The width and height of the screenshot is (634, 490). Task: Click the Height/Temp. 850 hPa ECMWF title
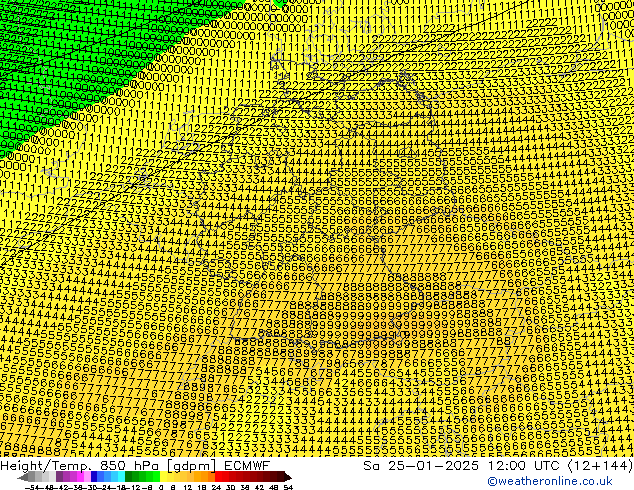(135, 466)
